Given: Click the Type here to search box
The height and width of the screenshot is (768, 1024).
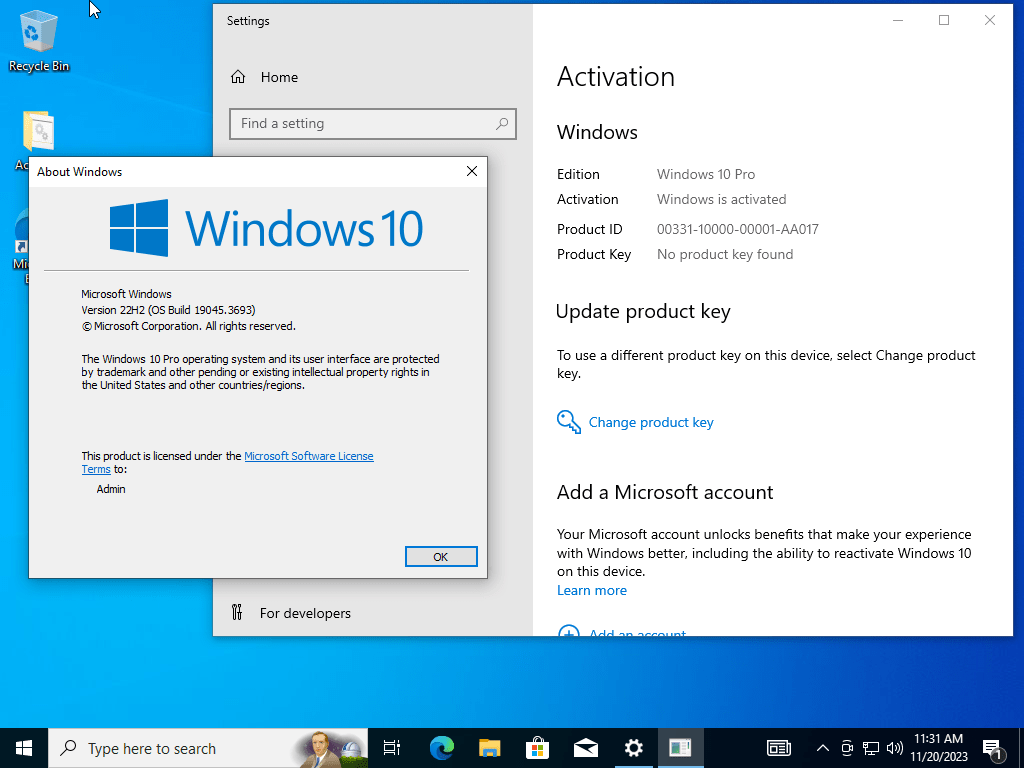Looking at the screenshot, I should pyautogui.click(x=208, y=748).
